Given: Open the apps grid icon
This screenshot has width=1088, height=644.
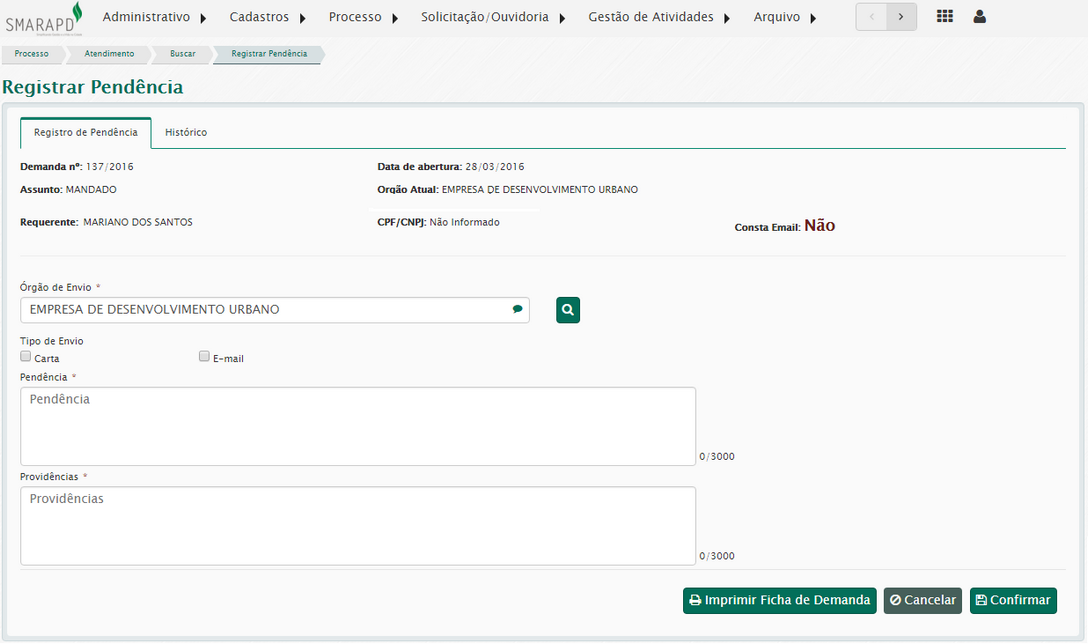Looking at the screenshot, I should [x=944, y=17].
